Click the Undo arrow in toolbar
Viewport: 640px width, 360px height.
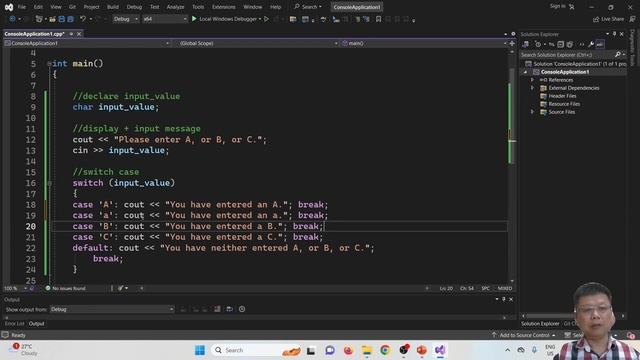coord(83,19)
